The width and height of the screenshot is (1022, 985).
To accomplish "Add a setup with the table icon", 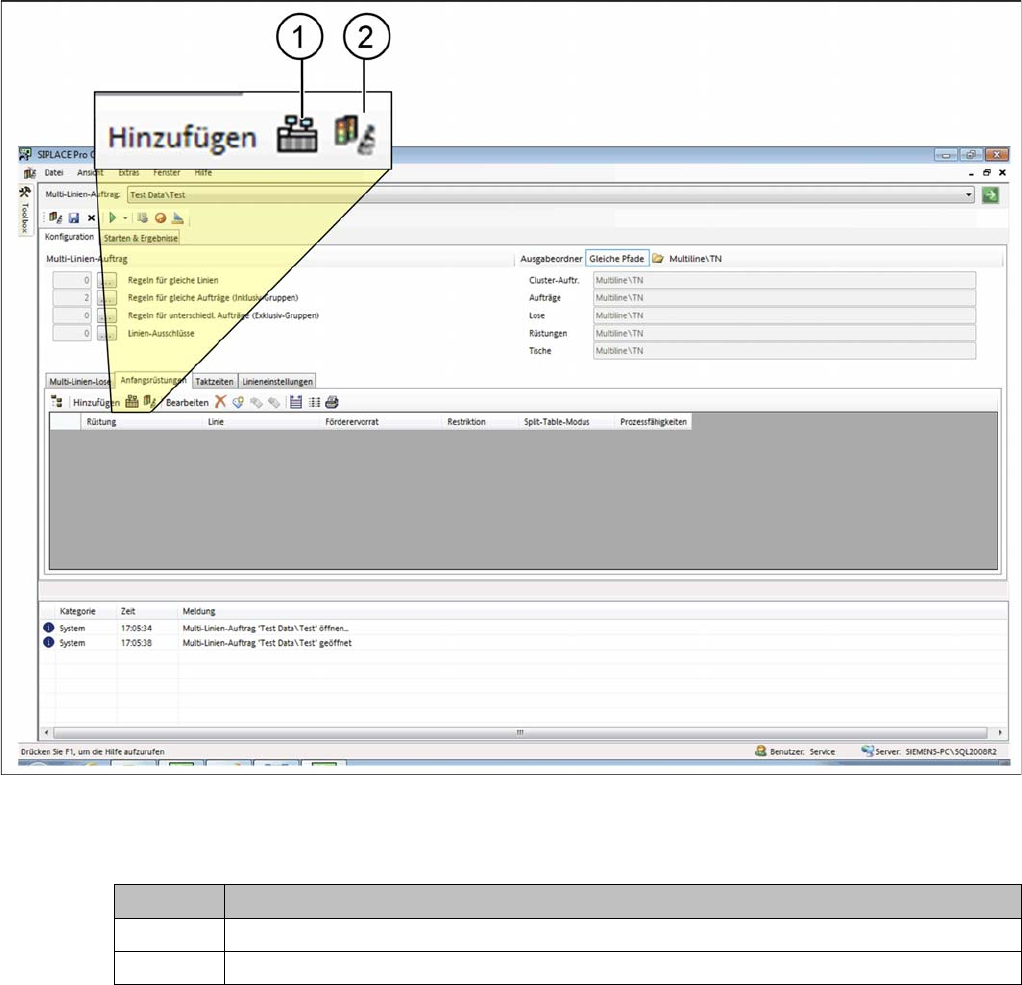I will (x=131, y=402).
